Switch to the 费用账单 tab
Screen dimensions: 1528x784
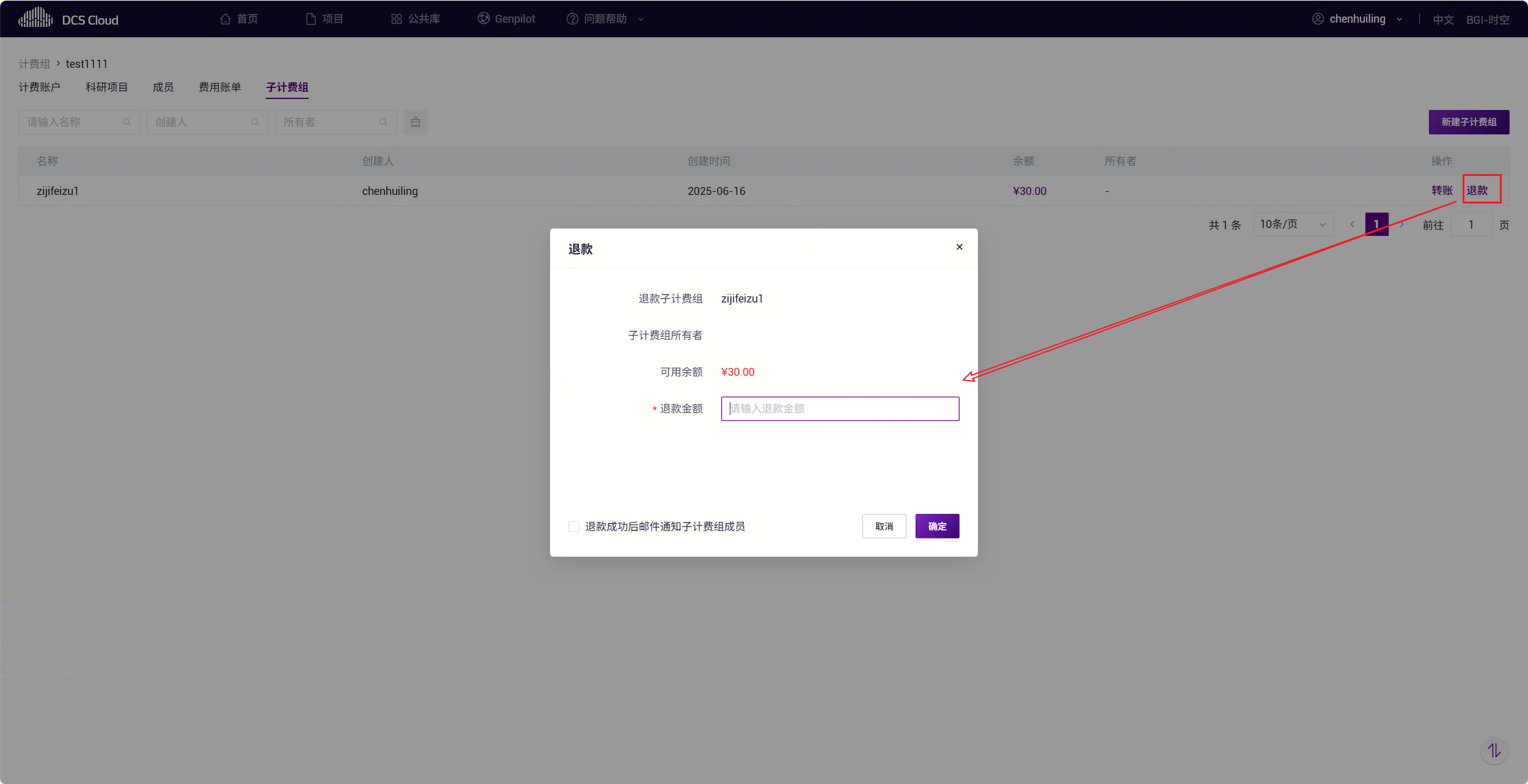tap(219, 87)
